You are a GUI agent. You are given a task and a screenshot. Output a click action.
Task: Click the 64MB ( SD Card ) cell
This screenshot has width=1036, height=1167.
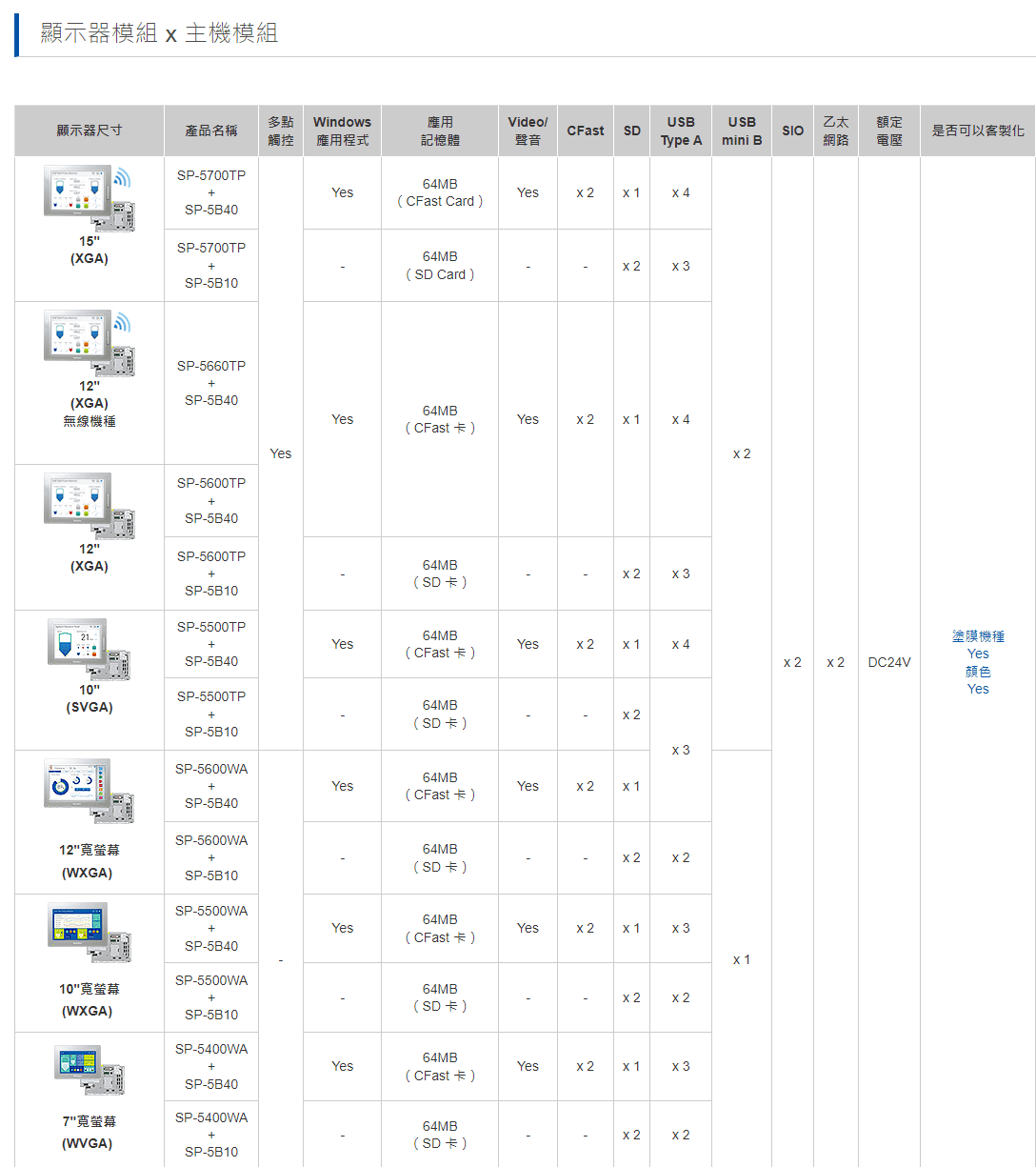pos(440,265)
